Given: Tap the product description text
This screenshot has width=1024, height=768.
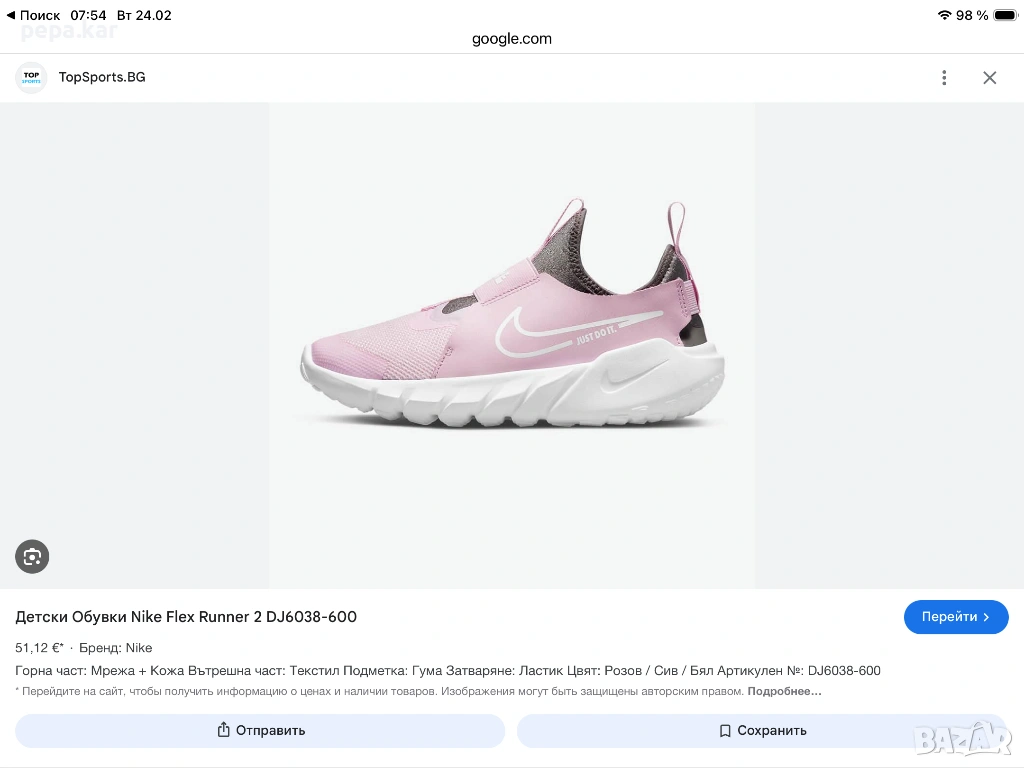Looking at the screenshot, I should point(448,671).
